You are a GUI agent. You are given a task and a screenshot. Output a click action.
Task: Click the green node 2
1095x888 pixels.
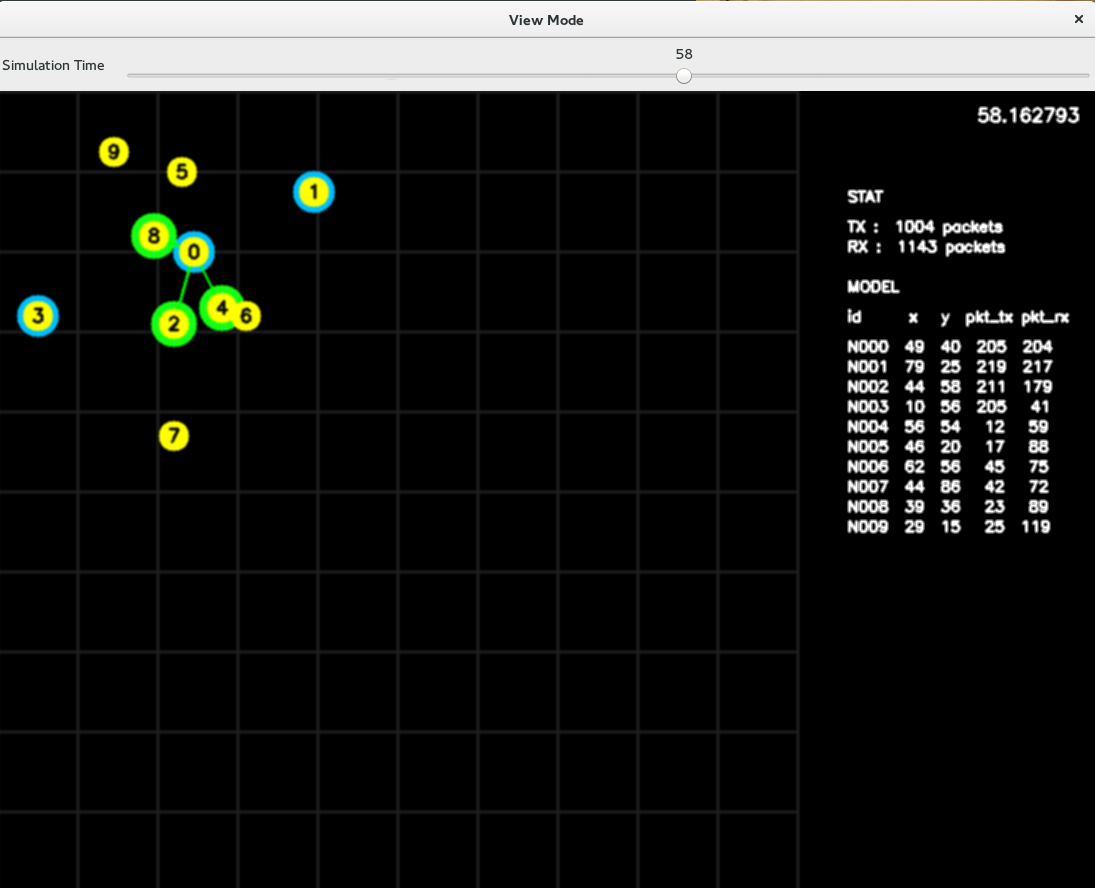click(x=174, y=324)
